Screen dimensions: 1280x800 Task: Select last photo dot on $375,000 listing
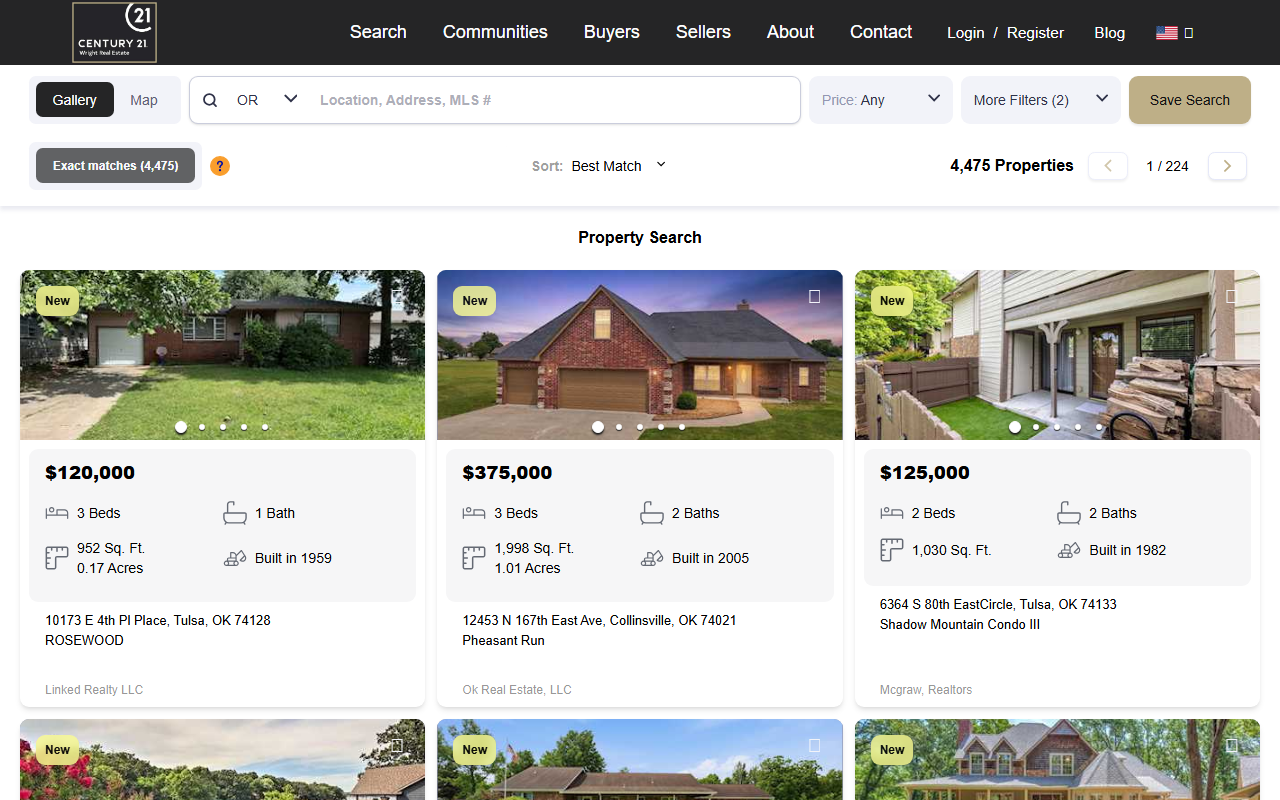(682, 427)
